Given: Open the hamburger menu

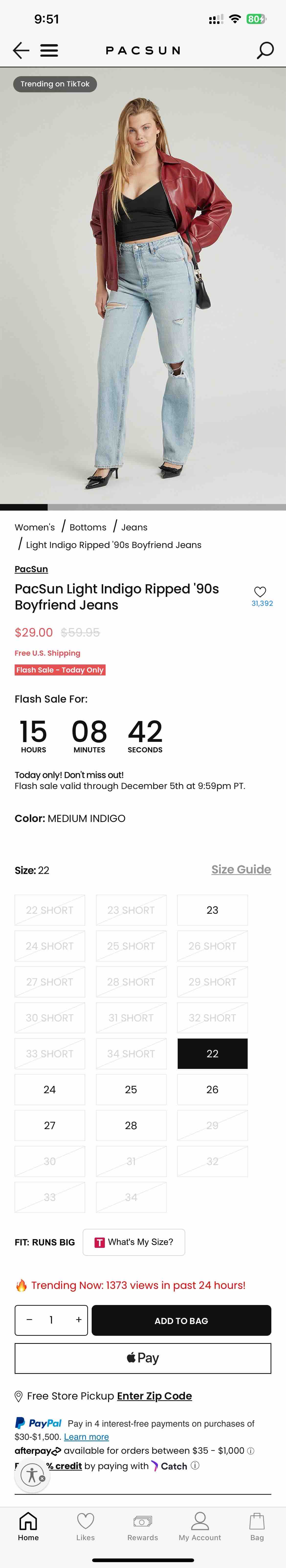Looking at the screenshot, I should click(x=49, y=50).
